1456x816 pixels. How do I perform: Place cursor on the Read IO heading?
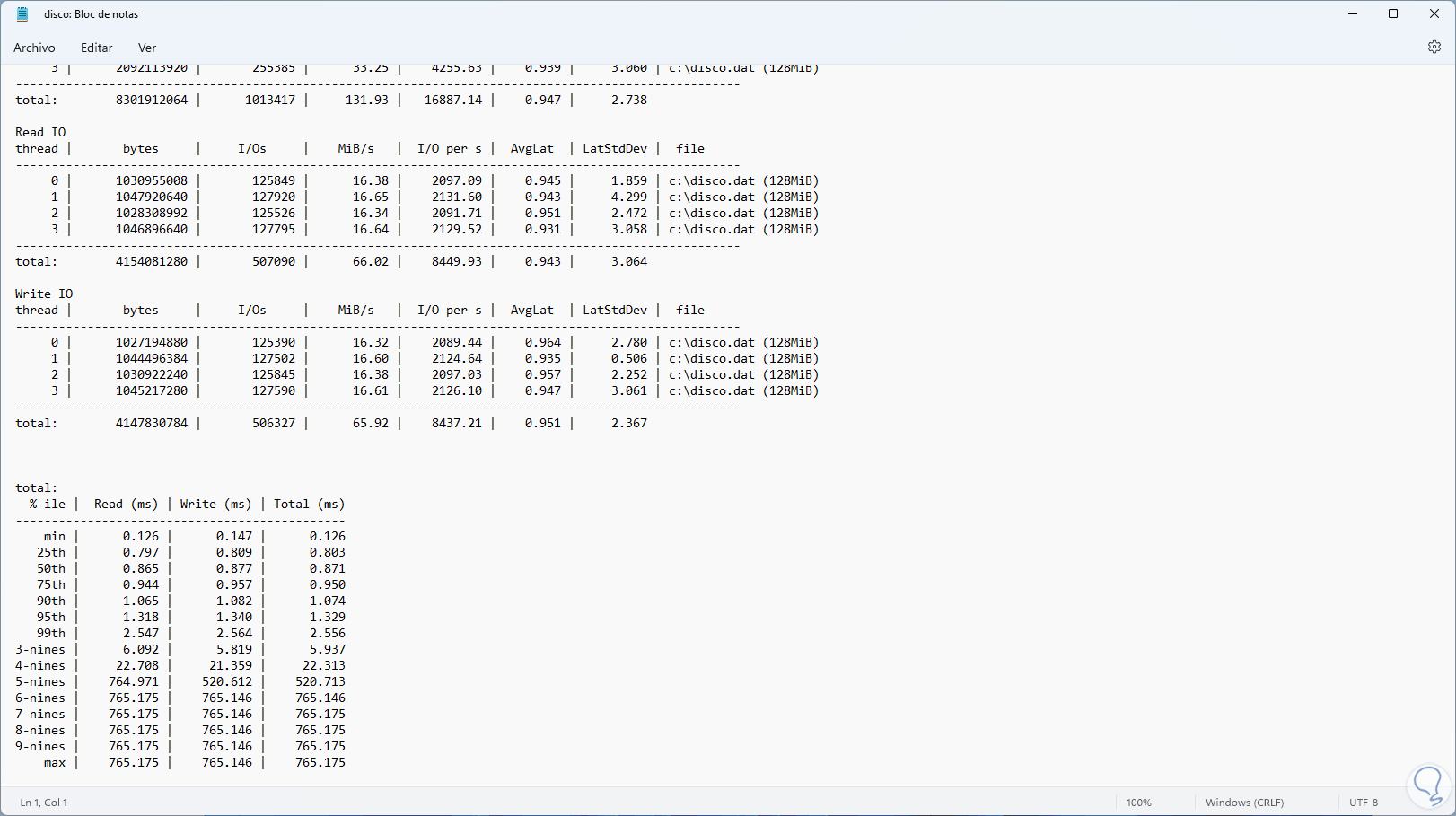(x=40, y=132)
